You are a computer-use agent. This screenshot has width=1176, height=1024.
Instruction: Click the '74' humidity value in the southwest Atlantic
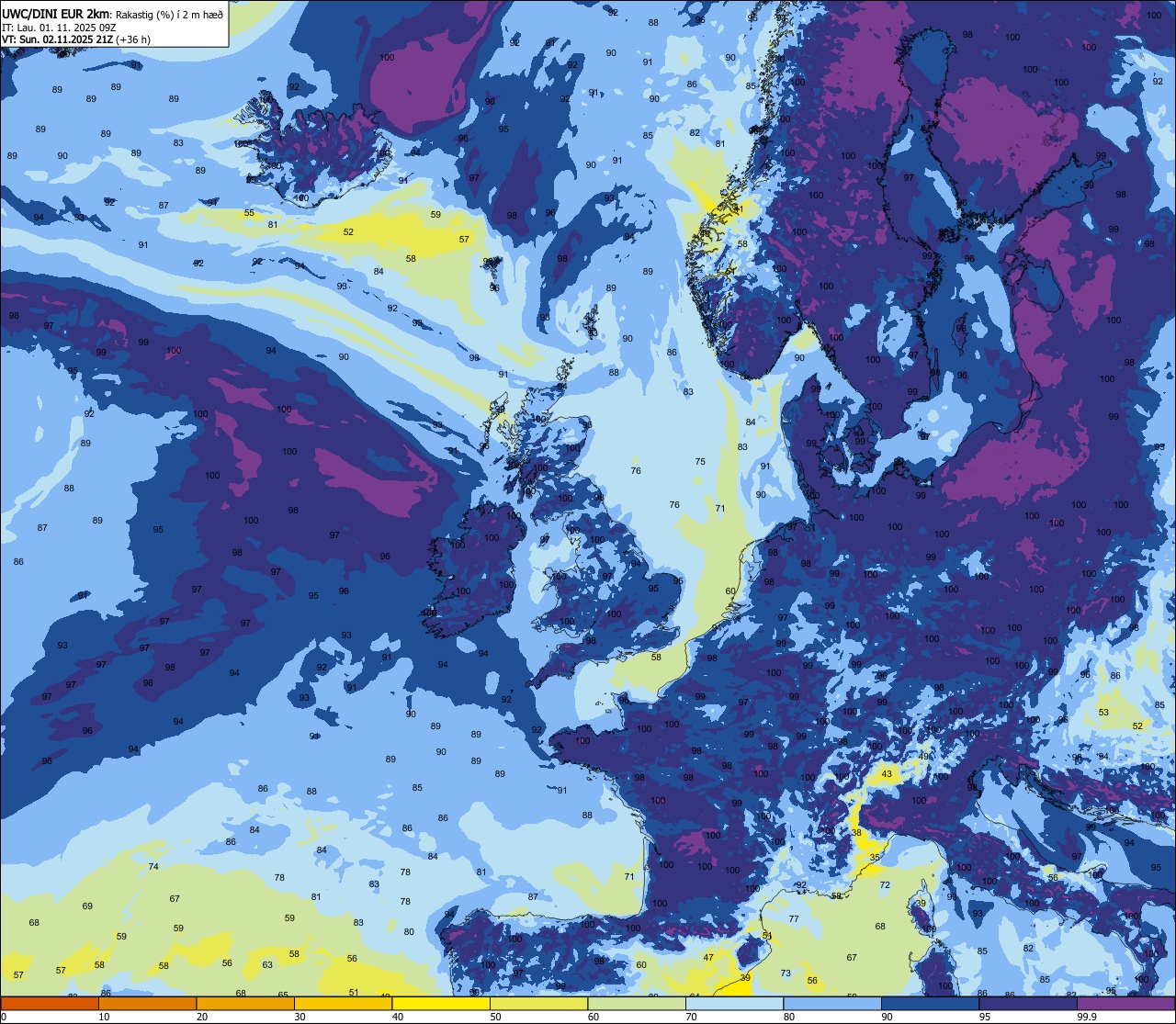tap(153, 866)
